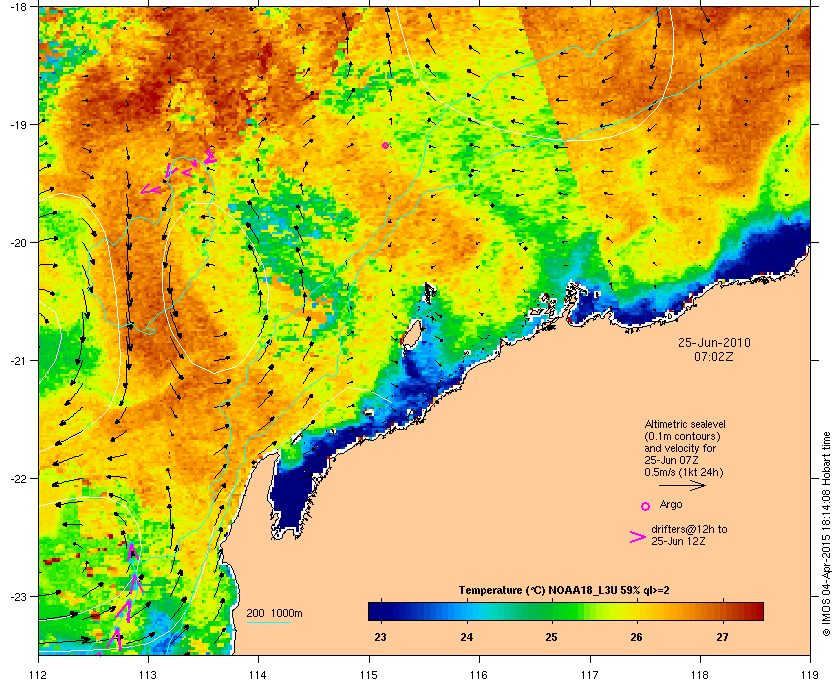Image resolution: width=840 pixels, height=680 pixels.
Task: Click the dark red 27° end of colorbar
Action: tap(755, 611)
